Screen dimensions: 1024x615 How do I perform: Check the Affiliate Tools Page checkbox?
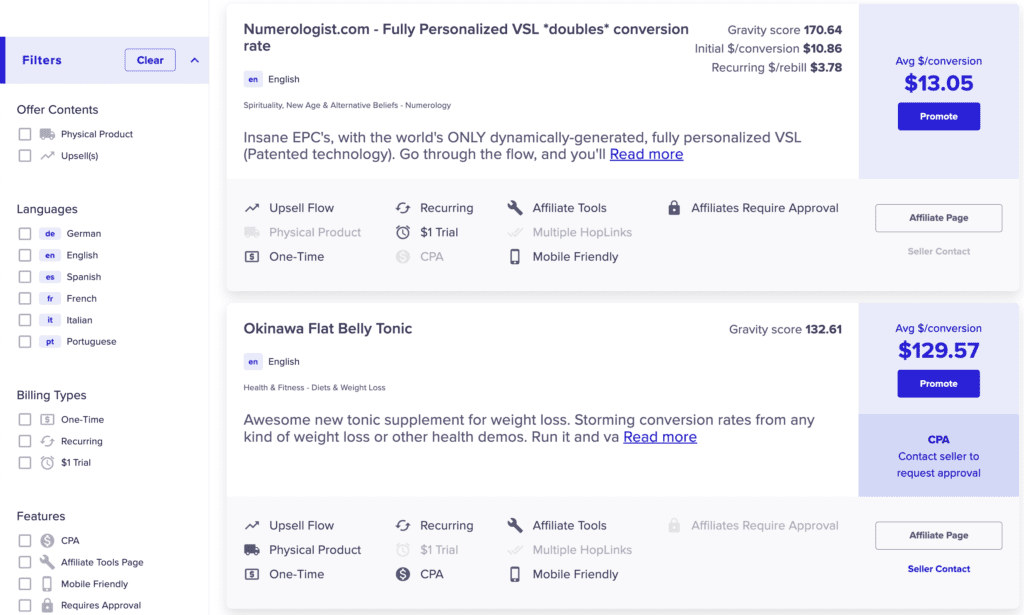pyautogui.click(x=25, y=562)
